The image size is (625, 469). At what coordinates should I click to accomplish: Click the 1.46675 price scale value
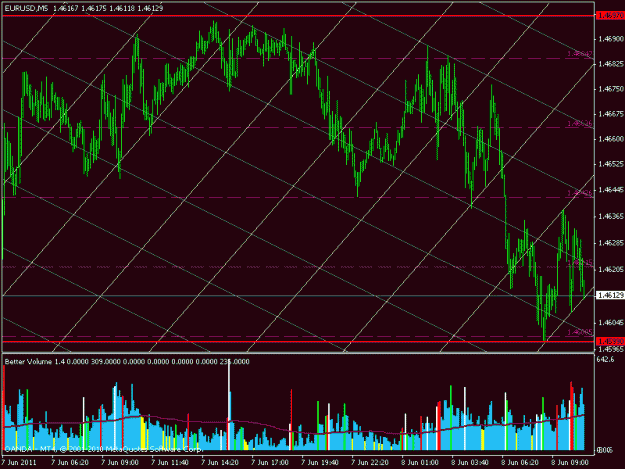pyautogui.click(x=611, y=114)
